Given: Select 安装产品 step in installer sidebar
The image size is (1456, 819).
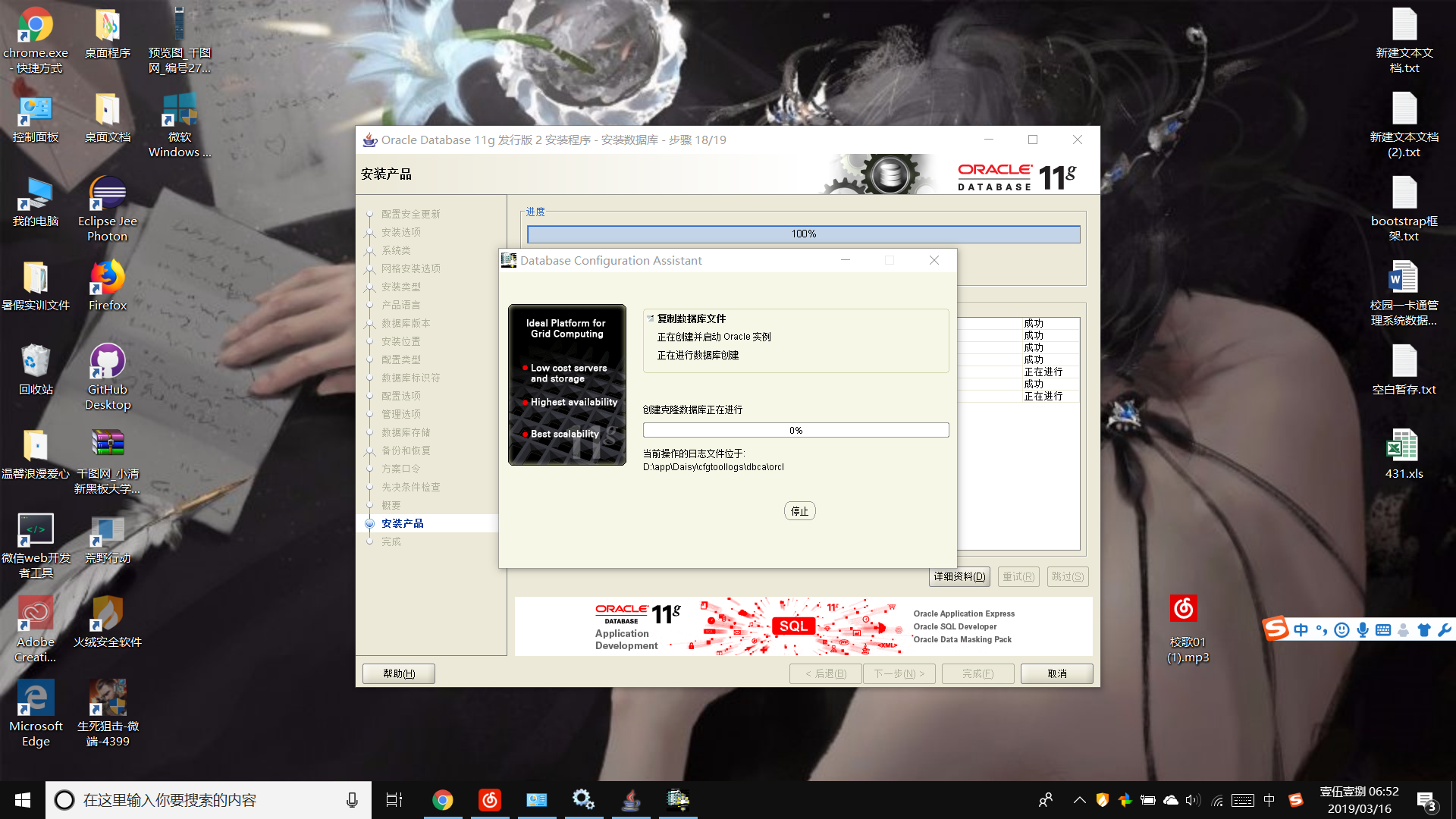Looking at the screenshot, I should pos(402,523).
